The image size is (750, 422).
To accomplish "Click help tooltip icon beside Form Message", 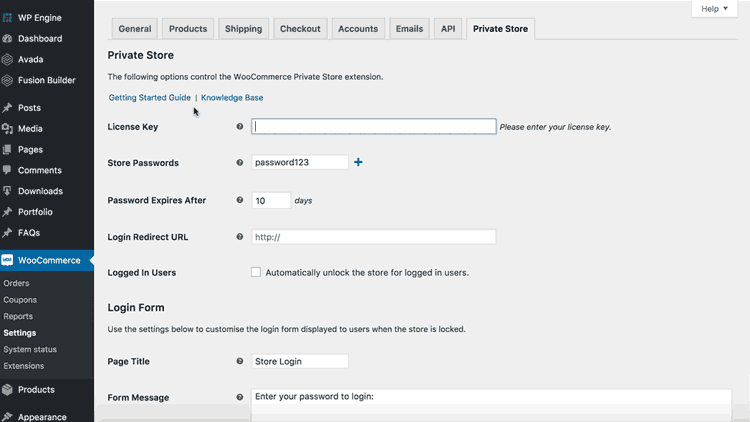I will (x=240, y=397).
